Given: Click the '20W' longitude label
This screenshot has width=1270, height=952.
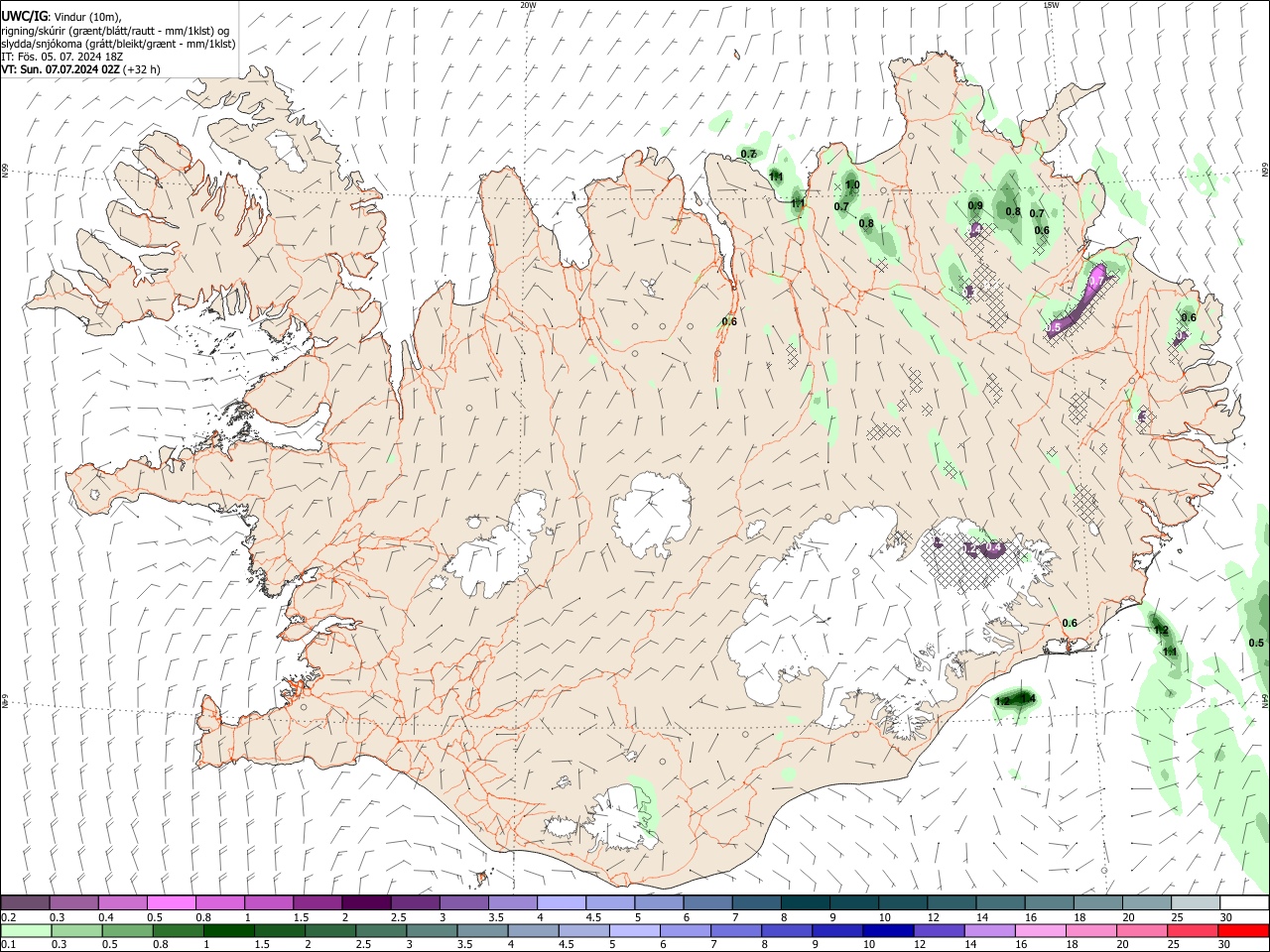Looking at the screenshot, I should [528, 5].
